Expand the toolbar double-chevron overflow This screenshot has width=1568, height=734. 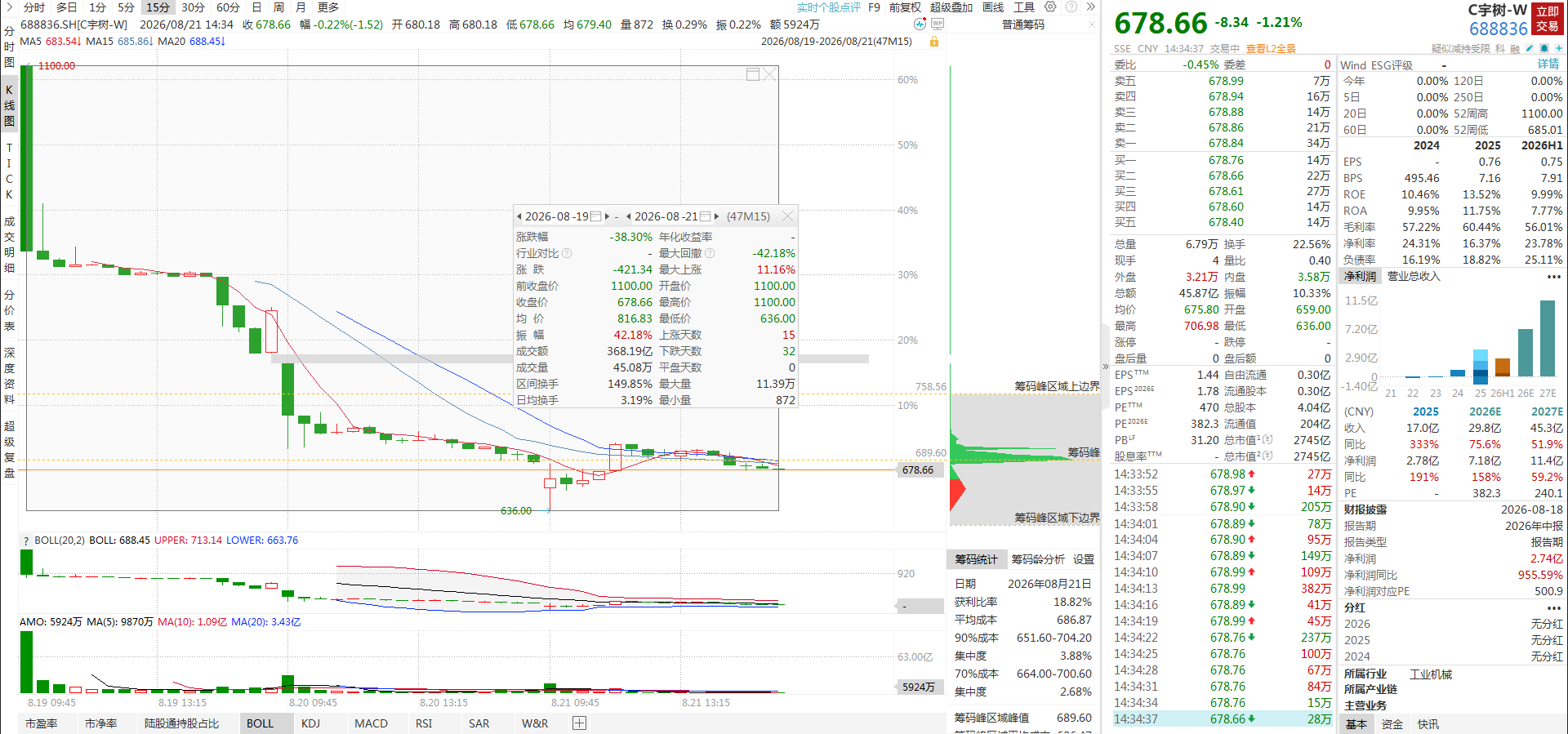(x=1090, y=7)
